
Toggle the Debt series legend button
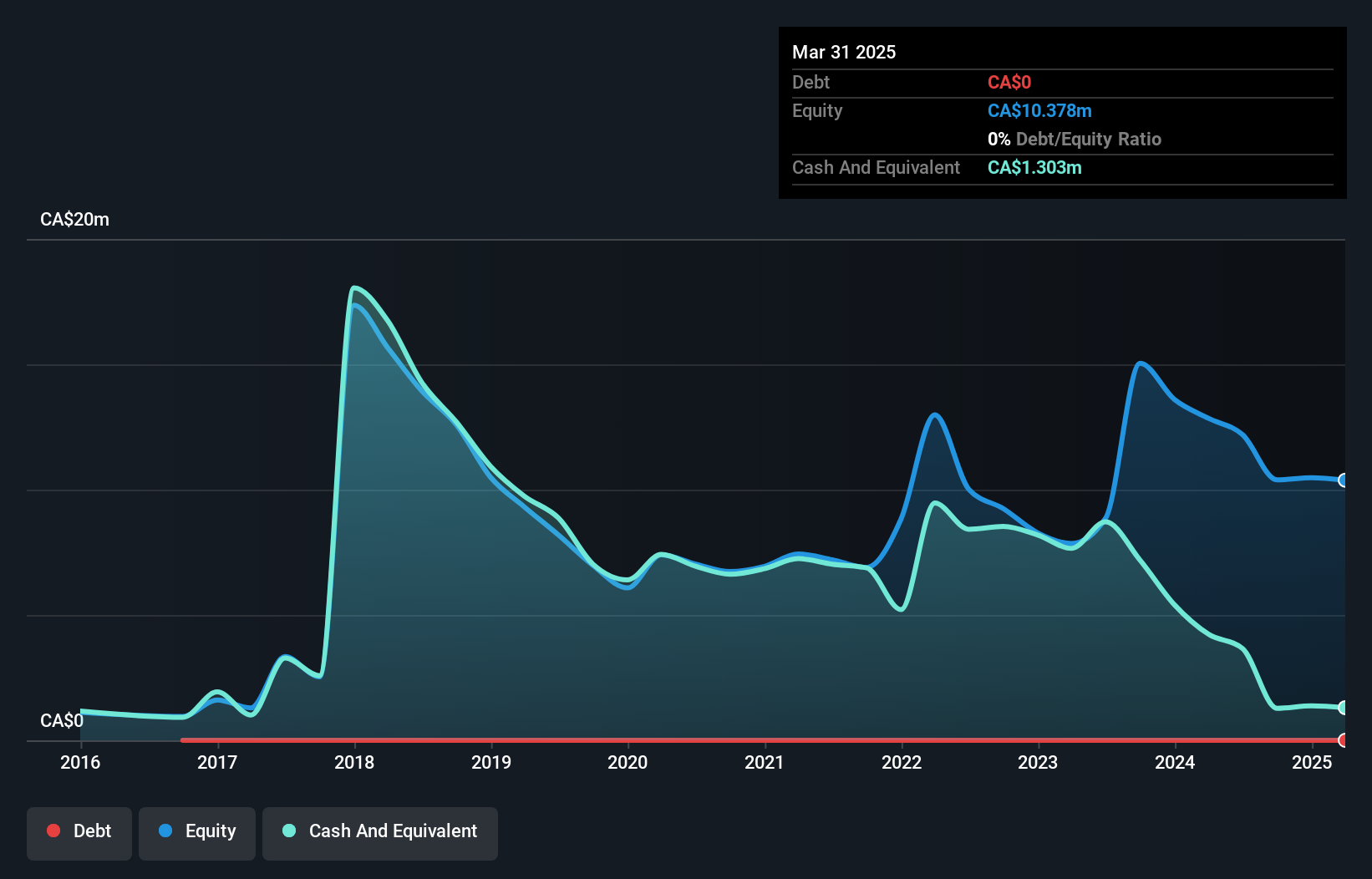(x=79, y=833)
